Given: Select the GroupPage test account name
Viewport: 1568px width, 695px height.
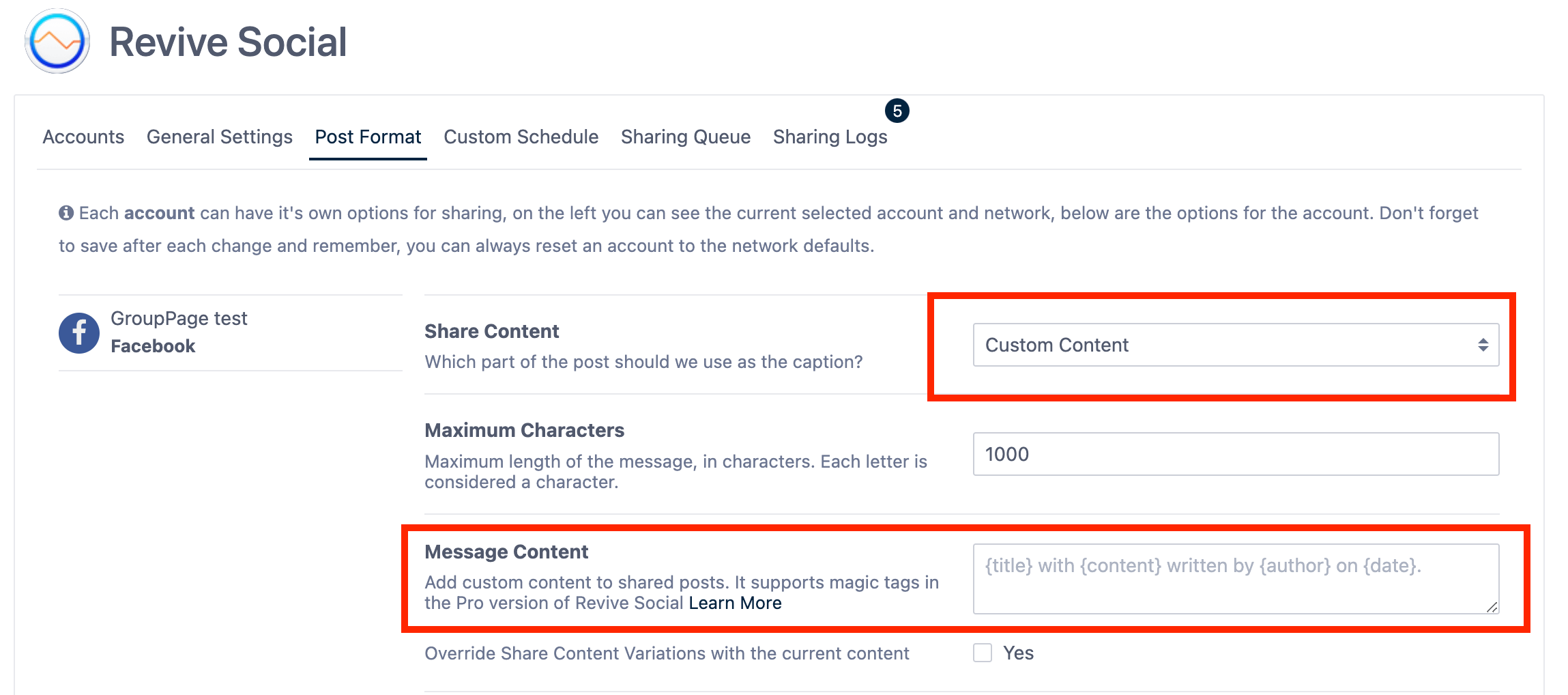Looking at the screenshot, I should pyautogui.click(x=179, y=319).
